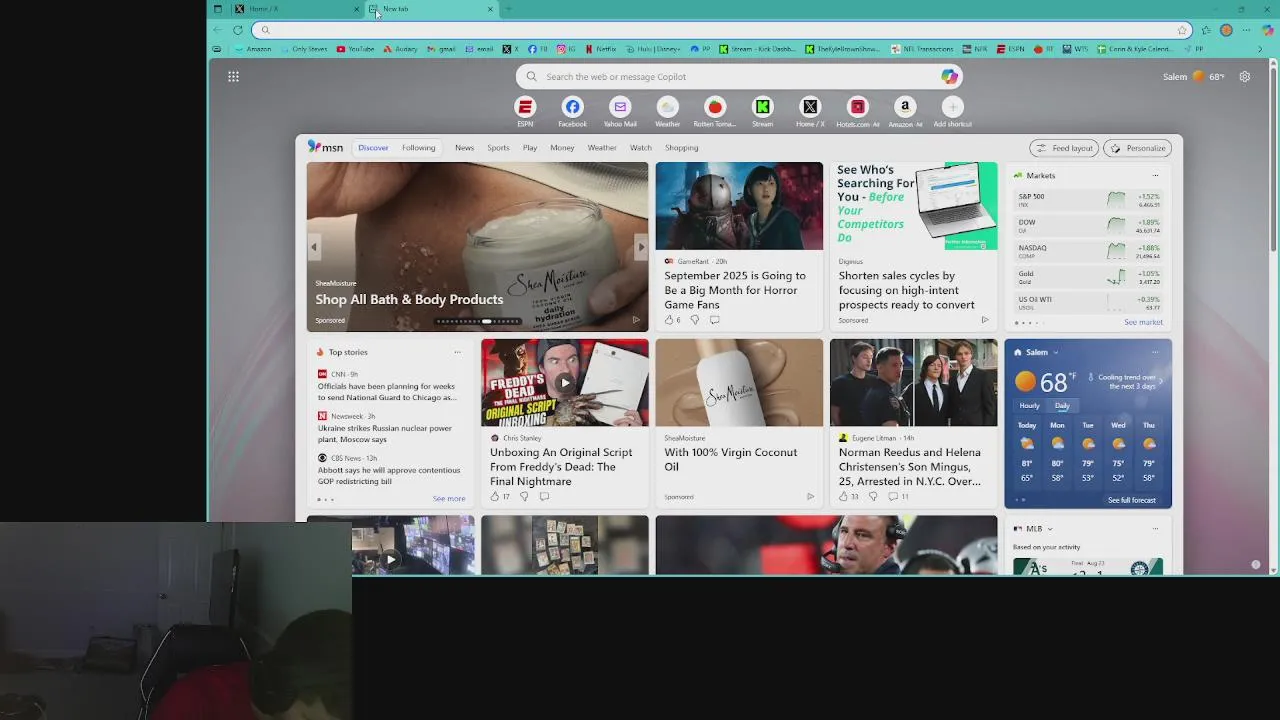This screenshot has height=720, width=1280.
Task: Switch weather forecast to Daily
Action: coord(1062,405)
